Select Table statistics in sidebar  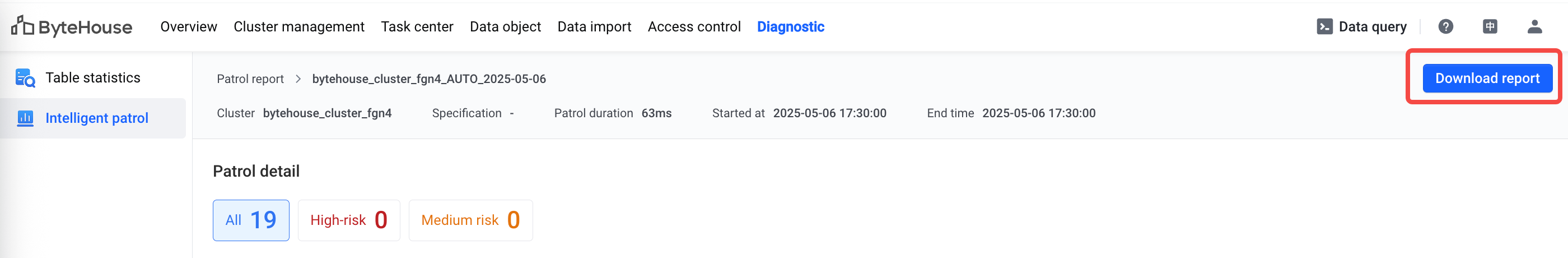[92, 77]
